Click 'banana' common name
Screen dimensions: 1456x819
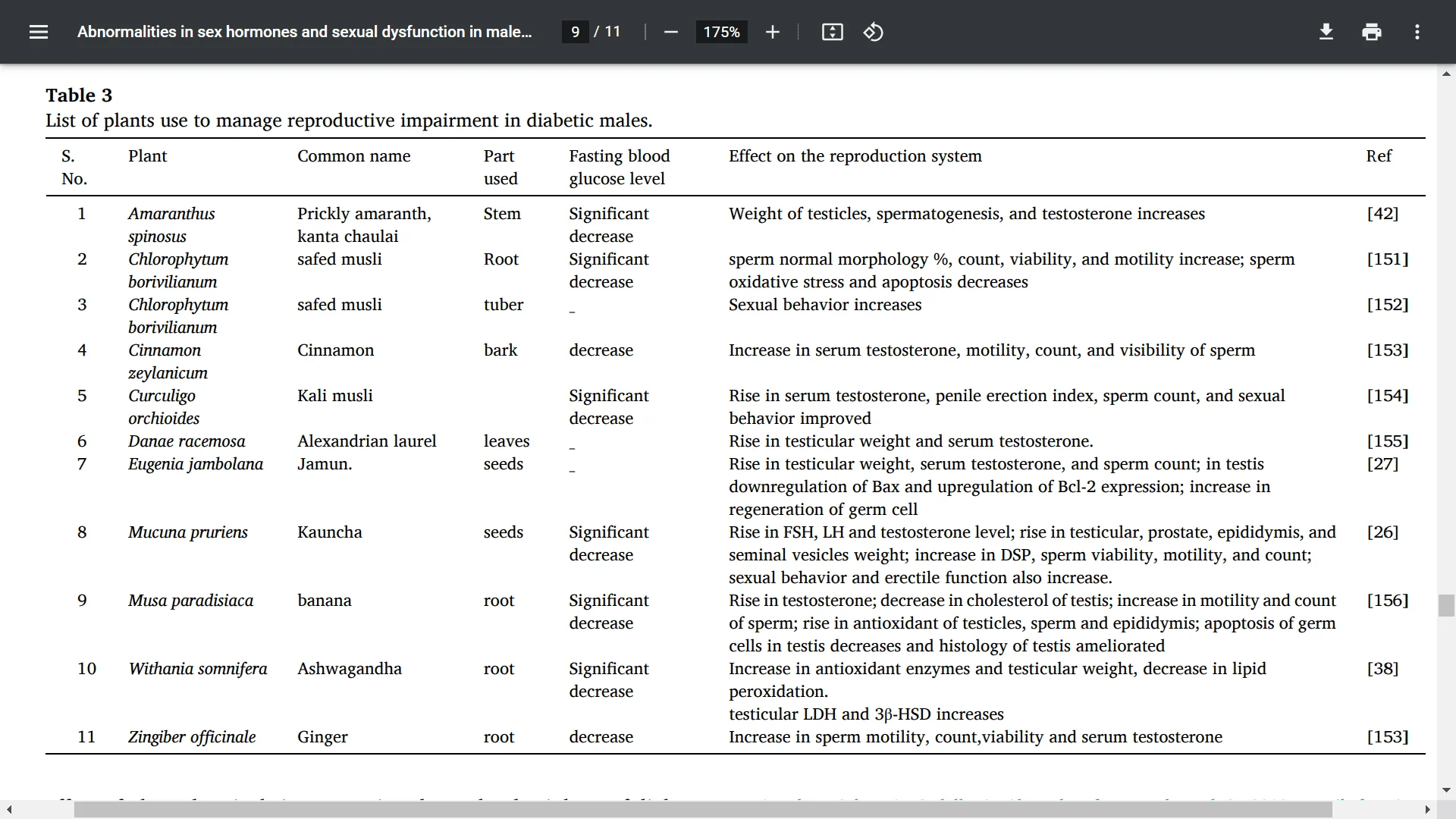(x=325, y=600)
